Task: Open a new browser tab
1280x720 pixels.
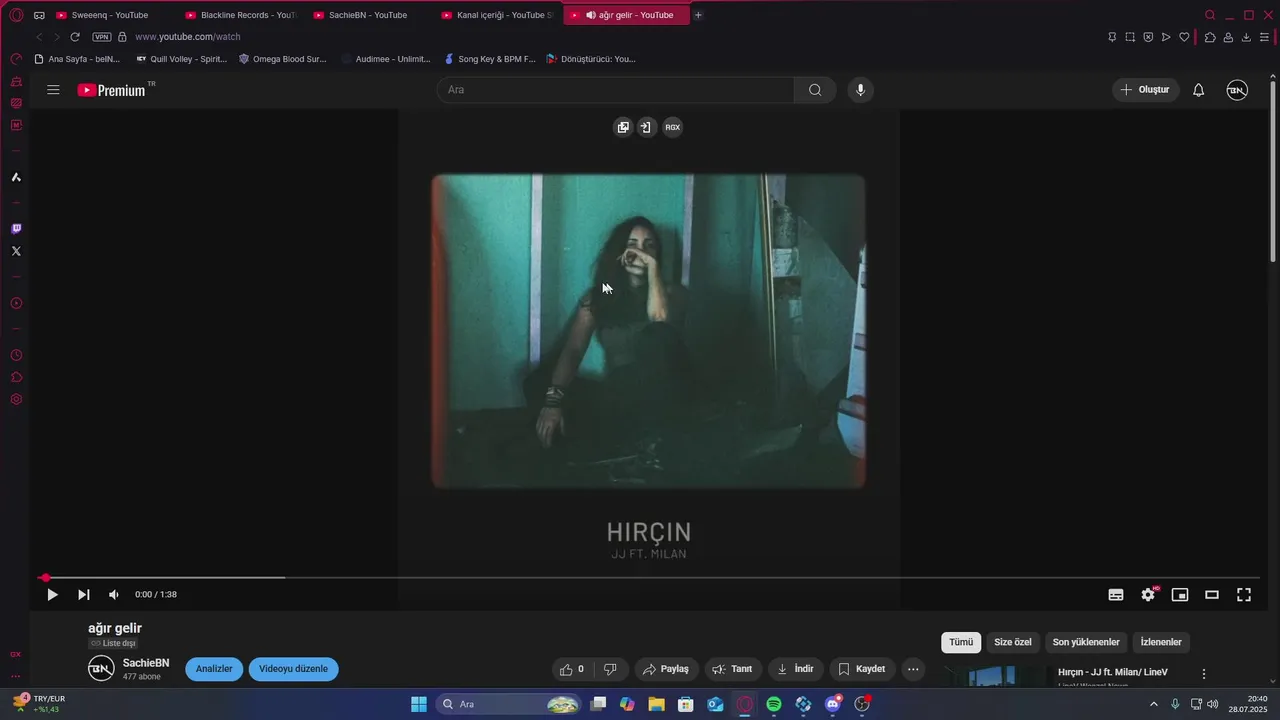Action: click(x=698, y=15)
